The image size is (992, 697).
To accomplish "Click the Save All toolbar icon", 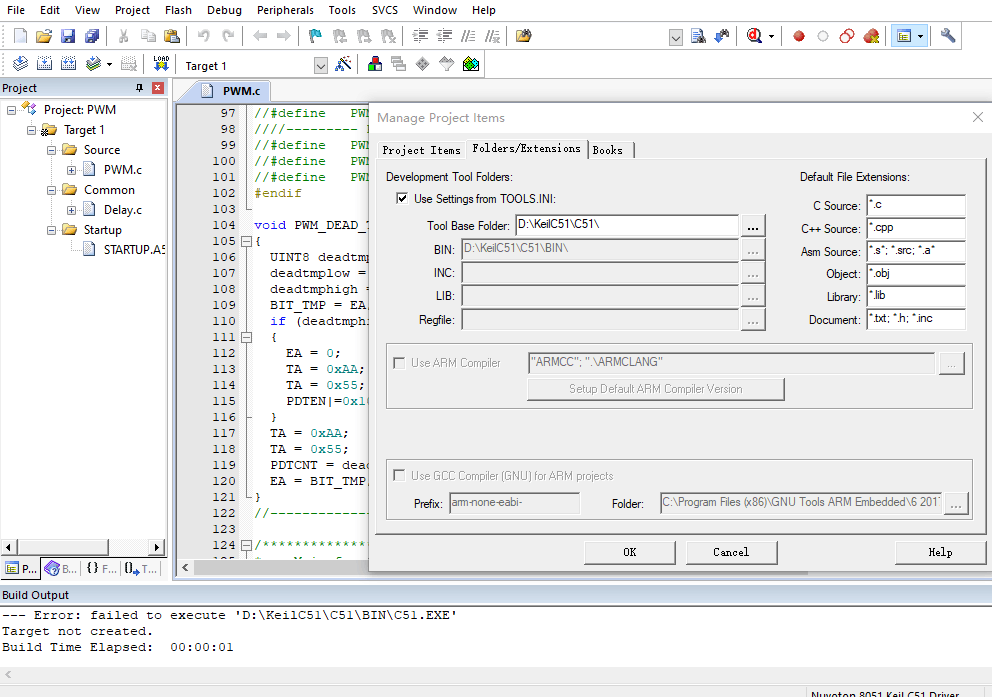I will point(92,36).
